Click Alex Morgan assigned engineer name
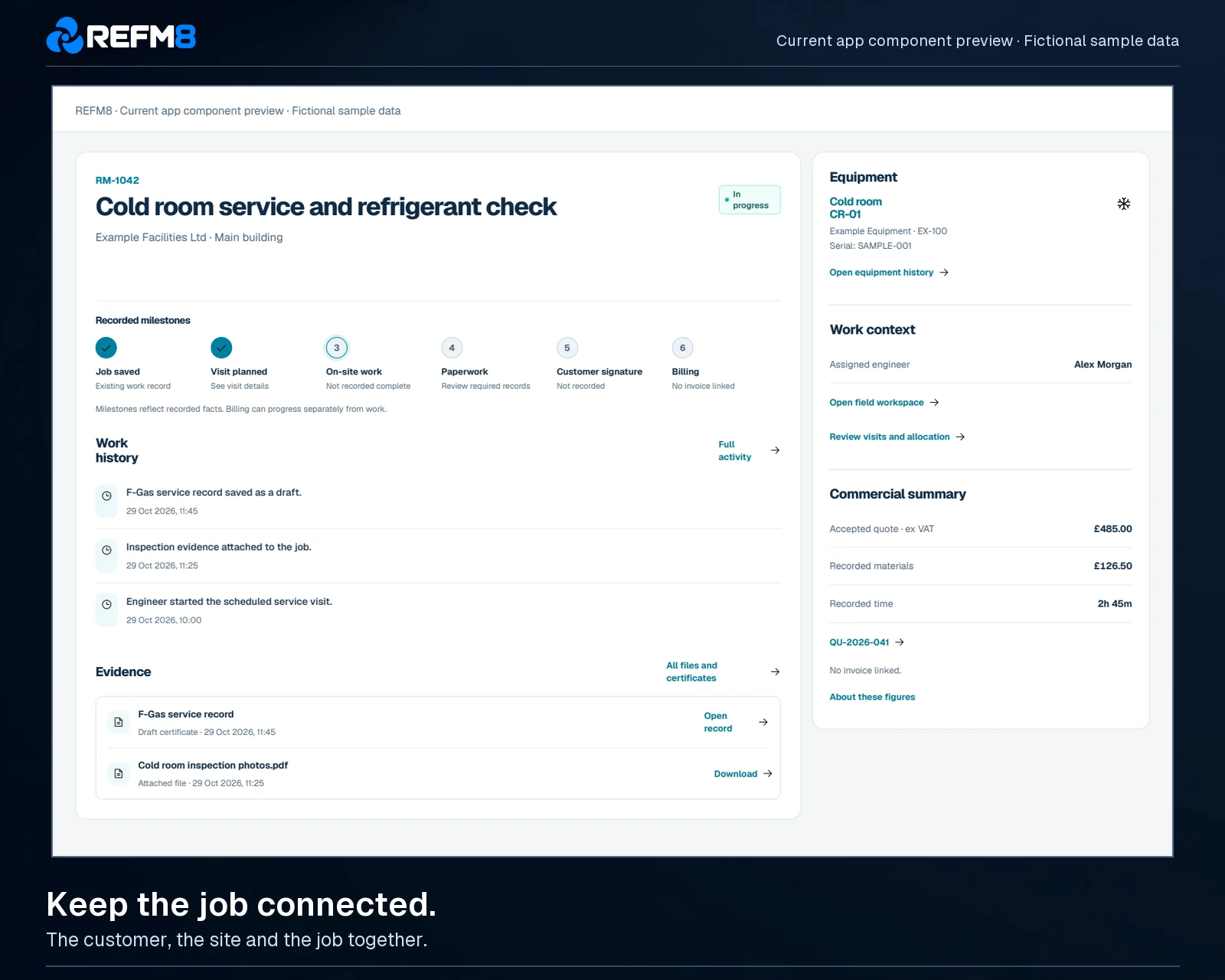1225x980 pixels. (1102, 364)
